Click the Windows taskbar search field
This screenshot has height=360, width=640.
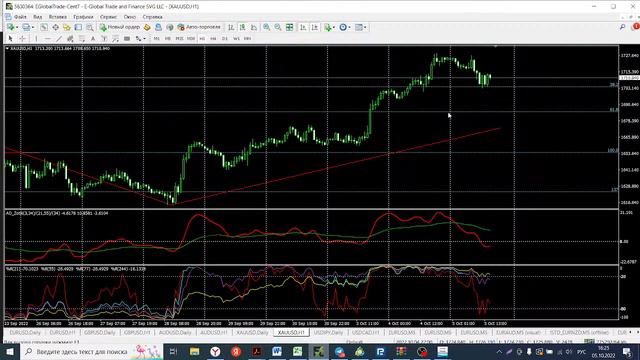pos(91,351)
